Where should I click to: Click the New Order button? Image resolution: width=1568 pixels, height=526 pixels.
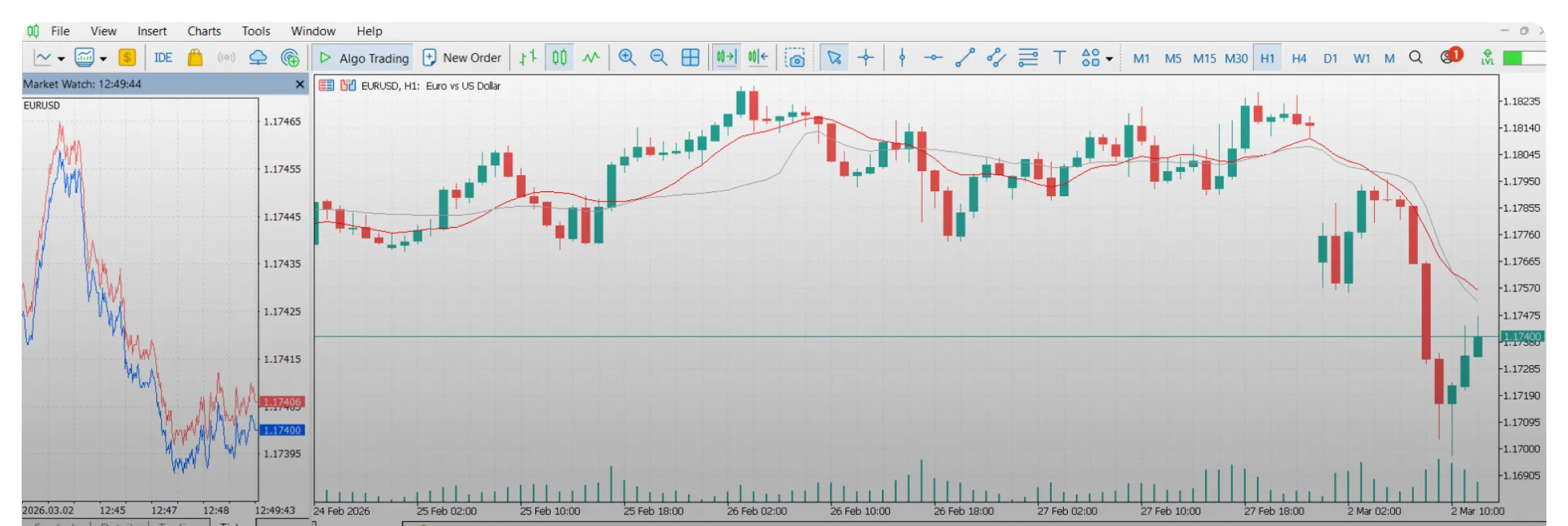[x=462, y=58]
